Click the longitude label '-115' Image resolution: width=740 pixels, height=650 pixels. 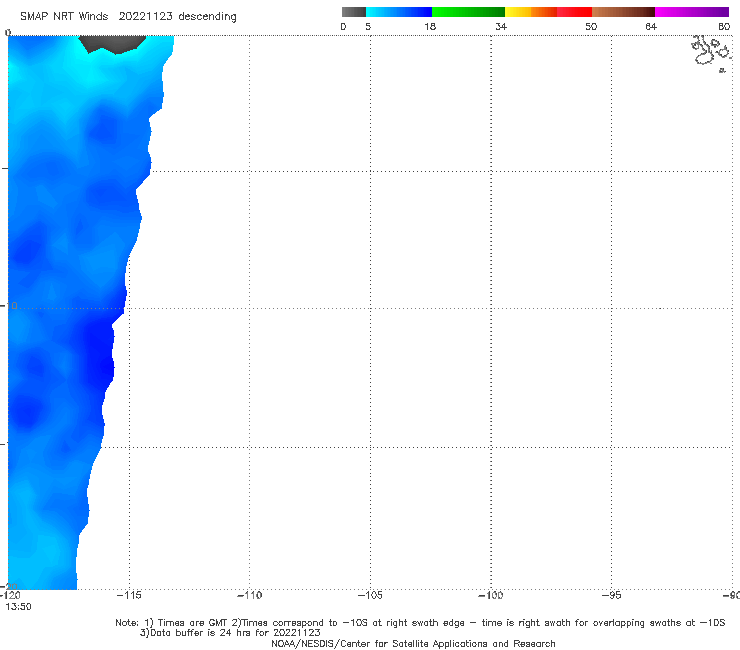tap(129, 595)
